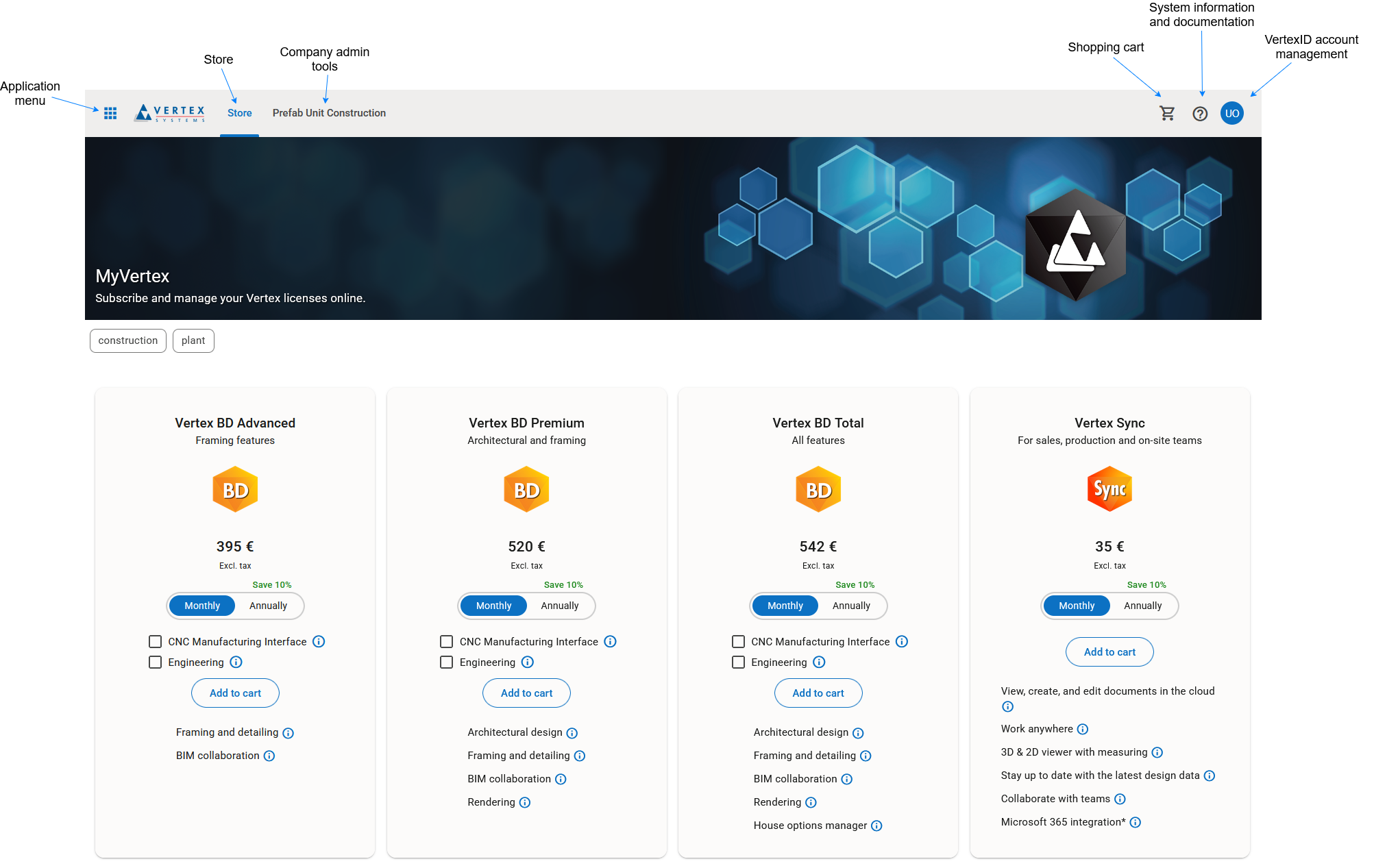
Task: Show info for CNC Manufacturing Interface in BD Premium
Action: pyautogui.click(x=610, y=642)
